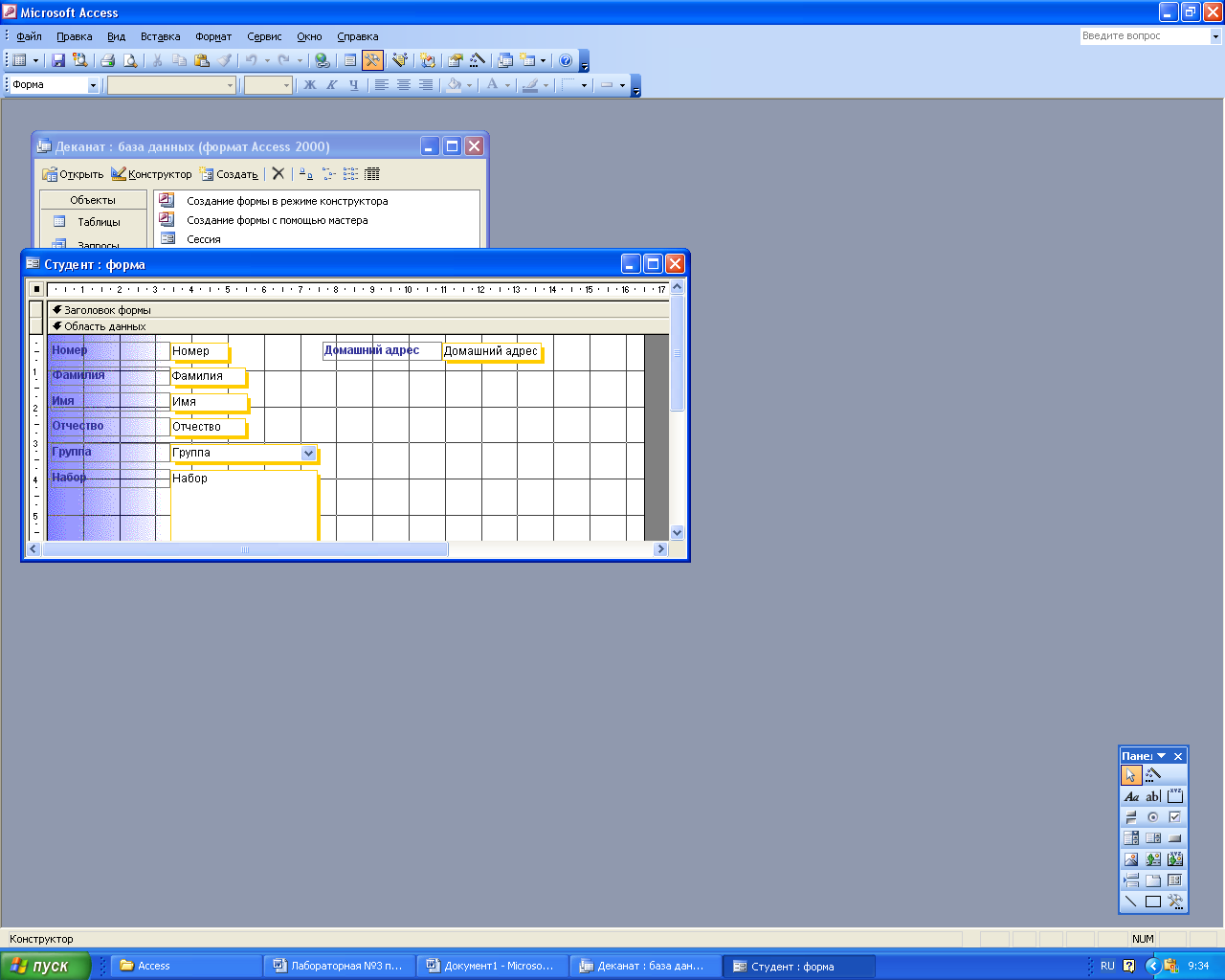Image resolution: width=1225 pixels, height=980 pixels.
Task: Choose the Option Button radio tool
Action: tap(1153, 817)
